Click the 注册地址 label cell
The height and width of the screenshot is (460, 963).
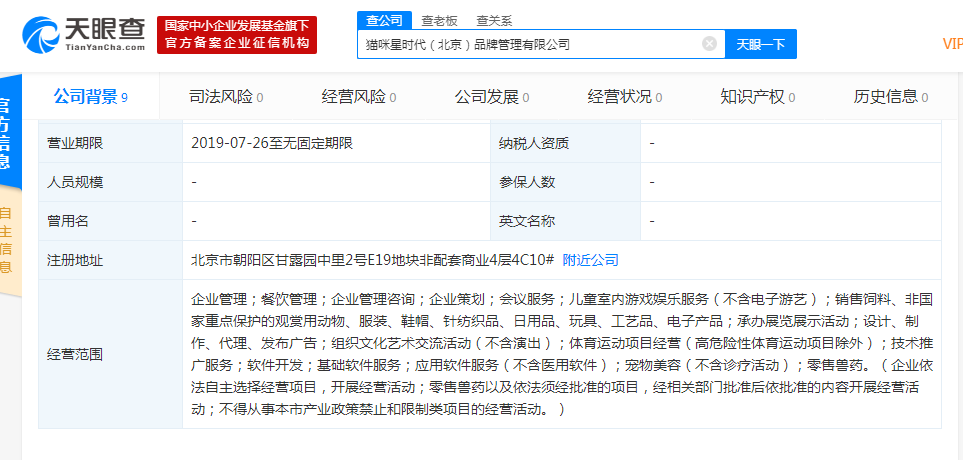111,260
